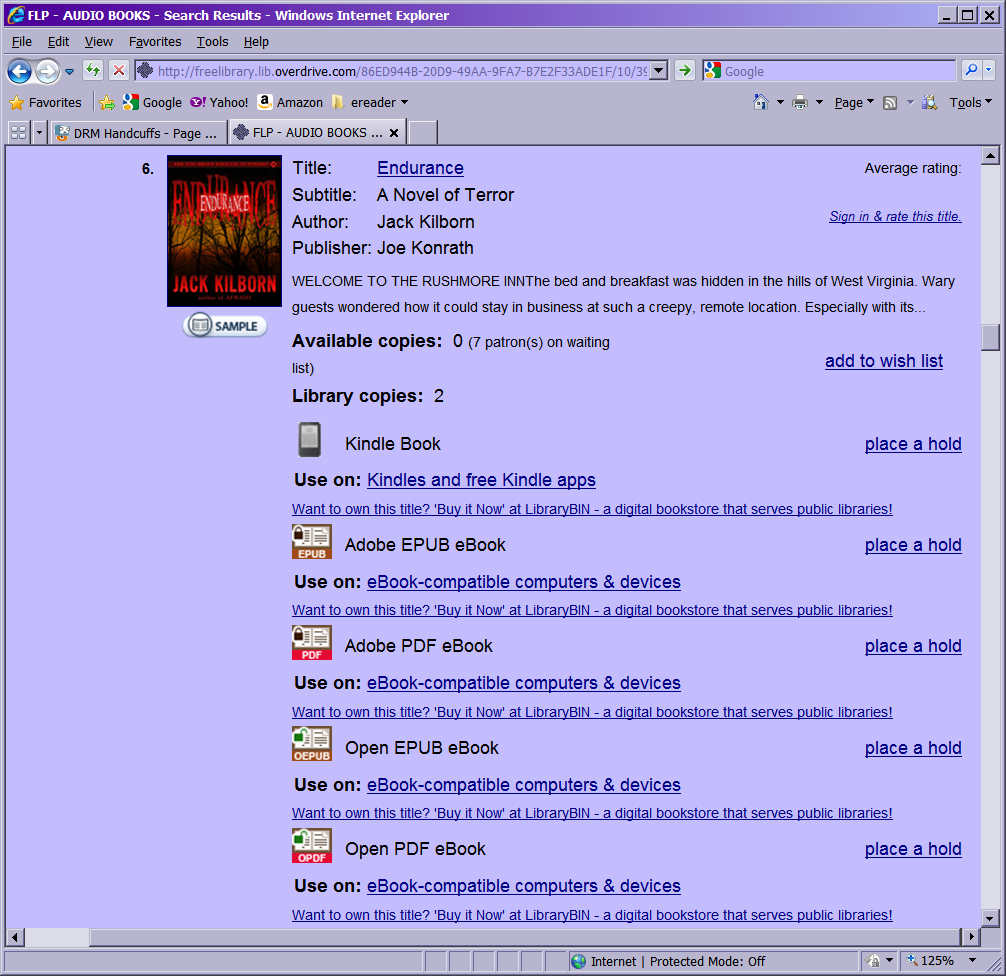Click the Home page icon
Screen dimensions: 1006x976
pyautogui.click(x=761, y=102)
